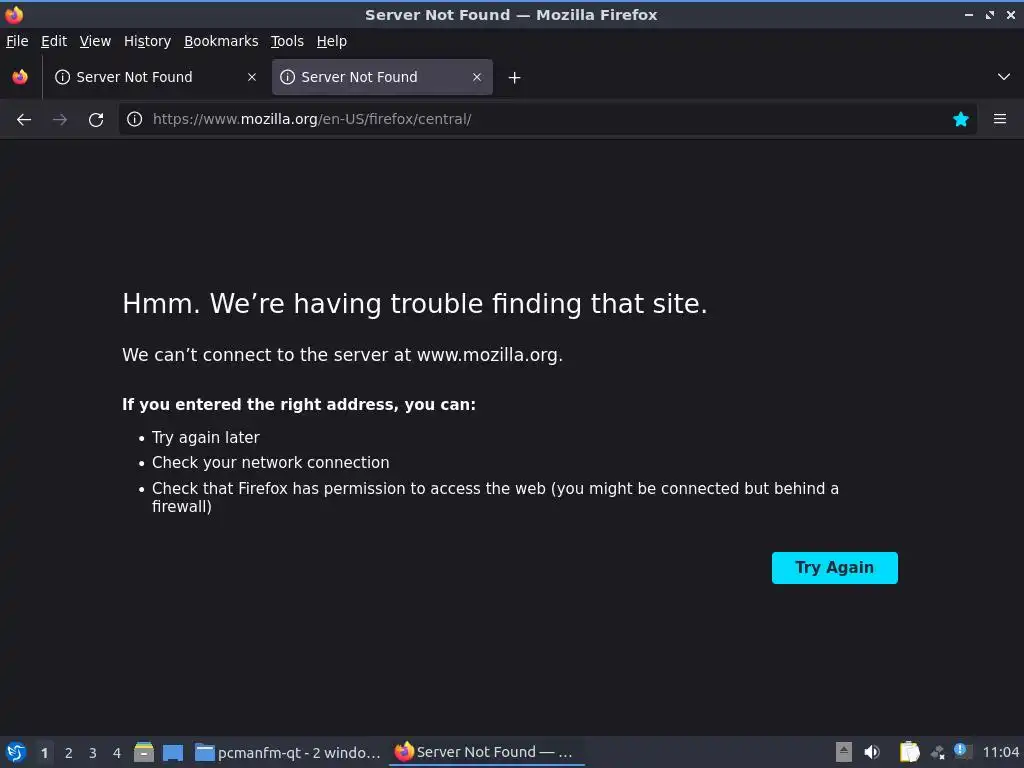Activate Firefox Server Not Found taskbar entry
This screenshot has width=1024, height=768.
coord(487,752)
